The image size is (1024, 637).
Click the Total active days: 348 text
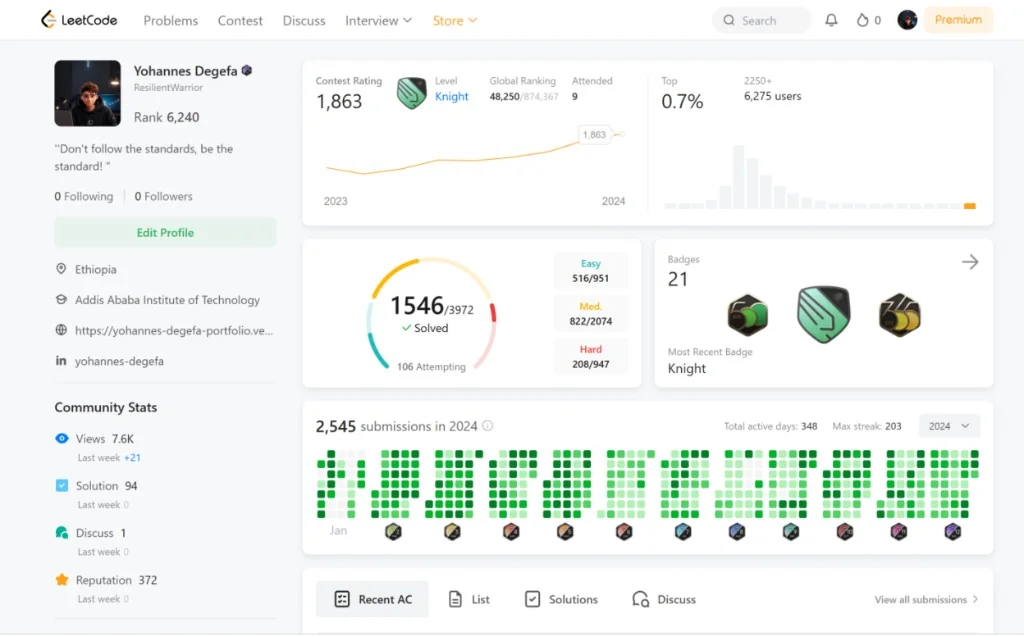[x=770, y=426]
